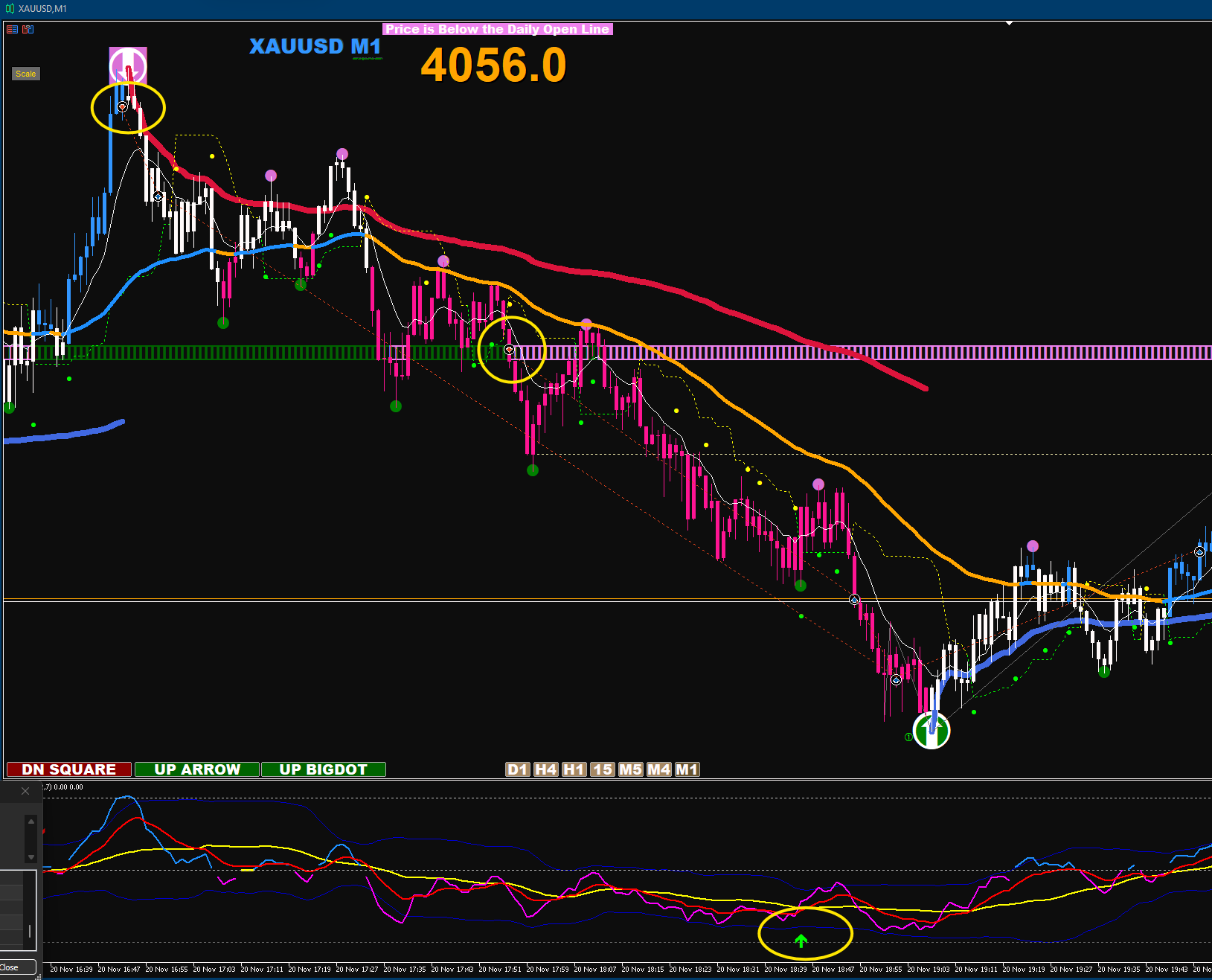Click the '20 Nov 18:07' time label
The image size is (1212, 980).
pyautogui.click(x=595, y=969)
